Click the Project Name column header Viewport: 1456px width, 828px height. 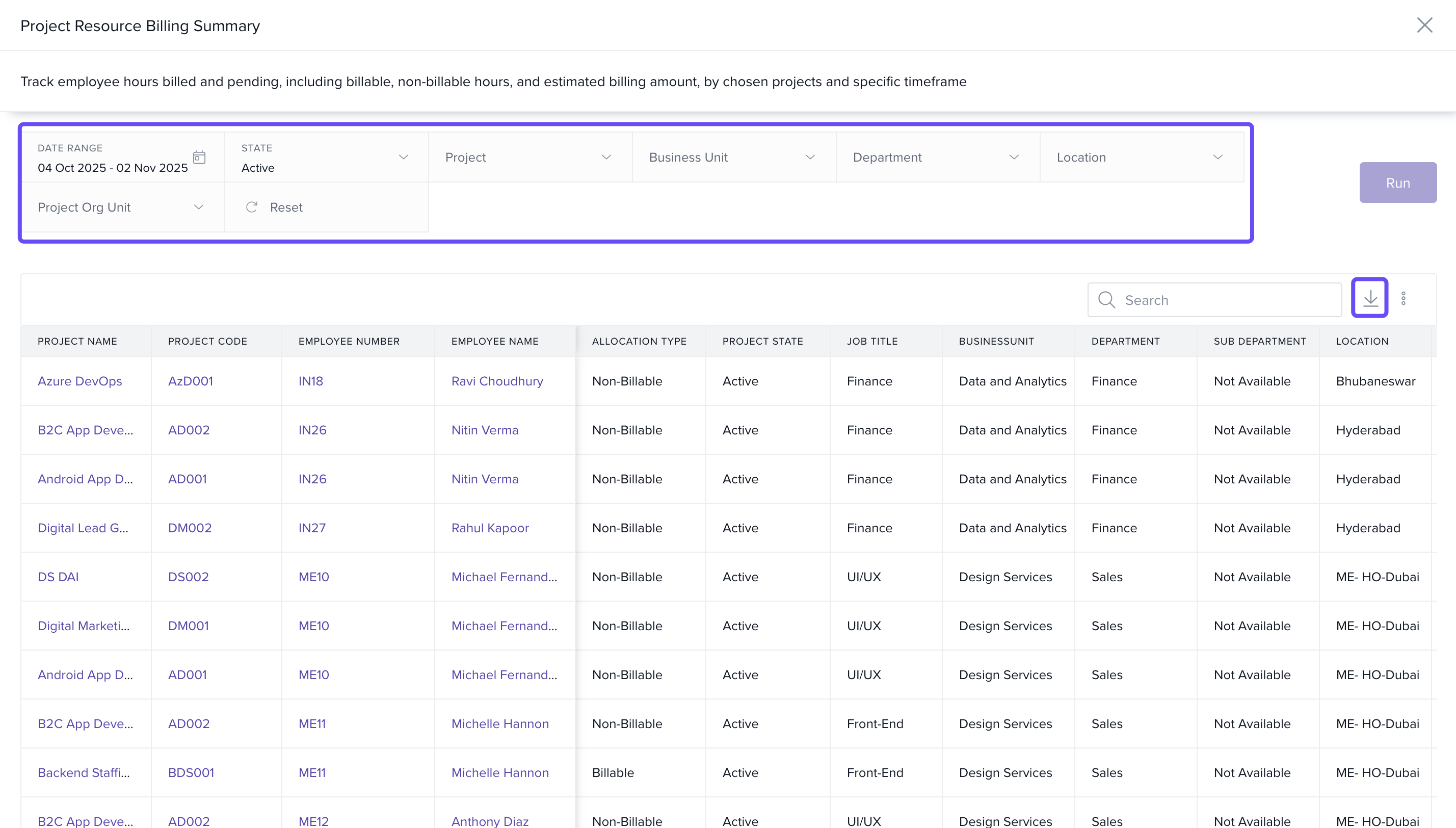(77, 341)
